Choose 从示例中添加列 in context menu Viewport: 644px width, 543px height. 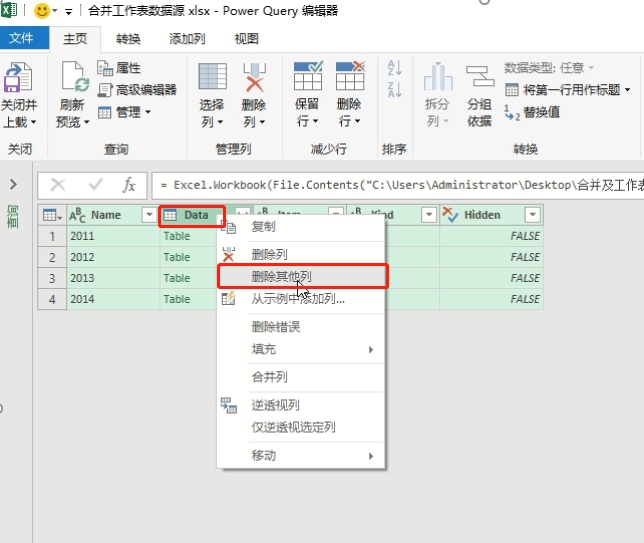pos(301,299)
